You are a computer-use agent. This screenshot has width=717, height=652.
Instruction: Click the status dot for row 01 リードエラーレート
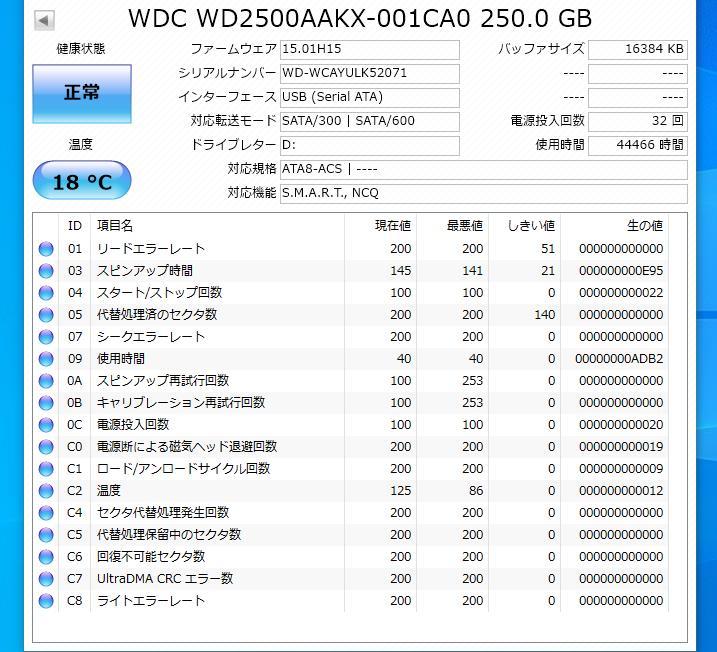coord(46,249)
